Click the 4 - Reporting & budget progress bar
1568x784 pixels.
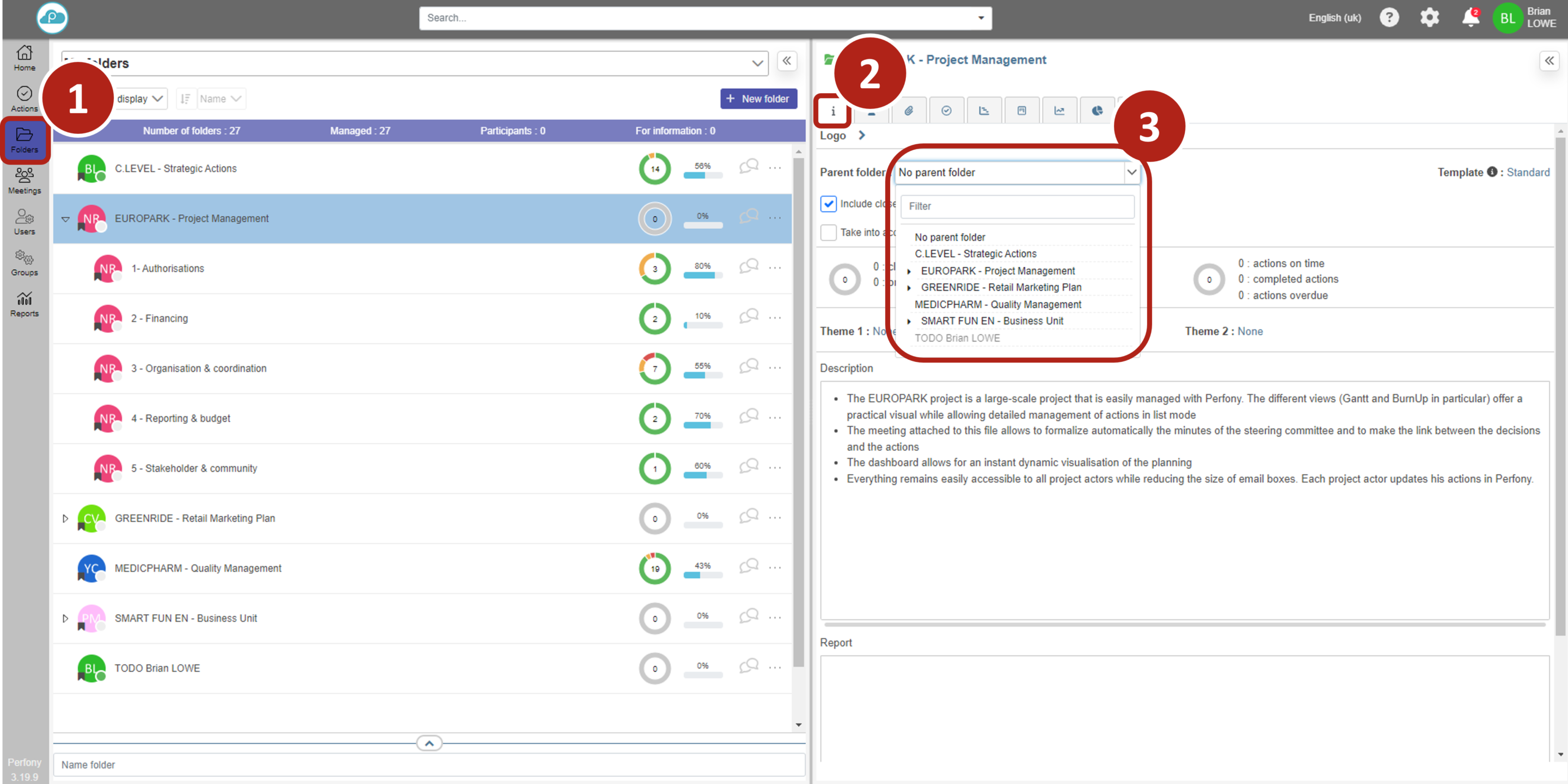tap(702, 425)
